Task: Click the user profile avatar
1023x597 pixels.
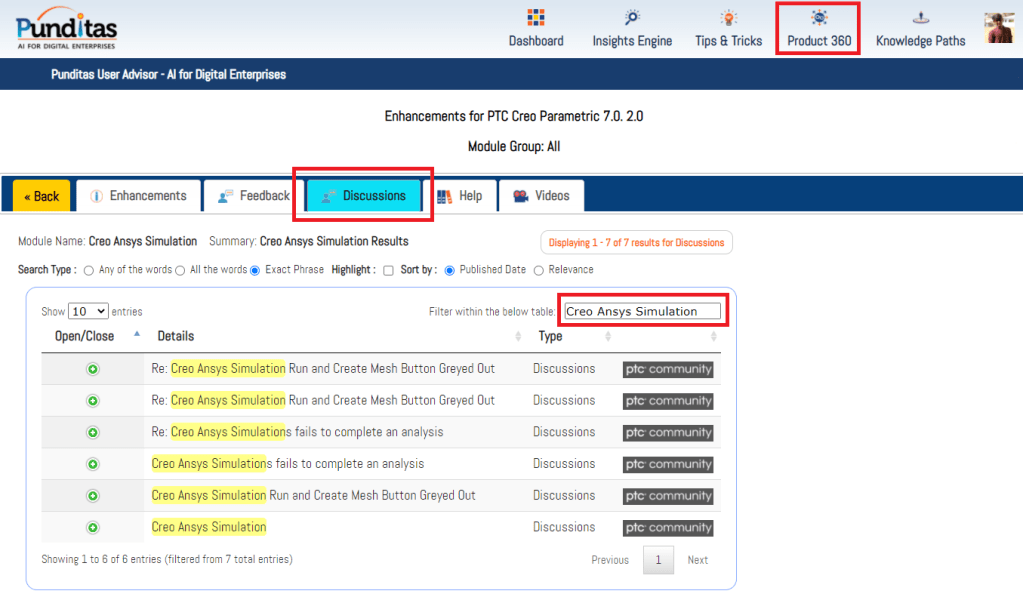Action: (999, 28)
